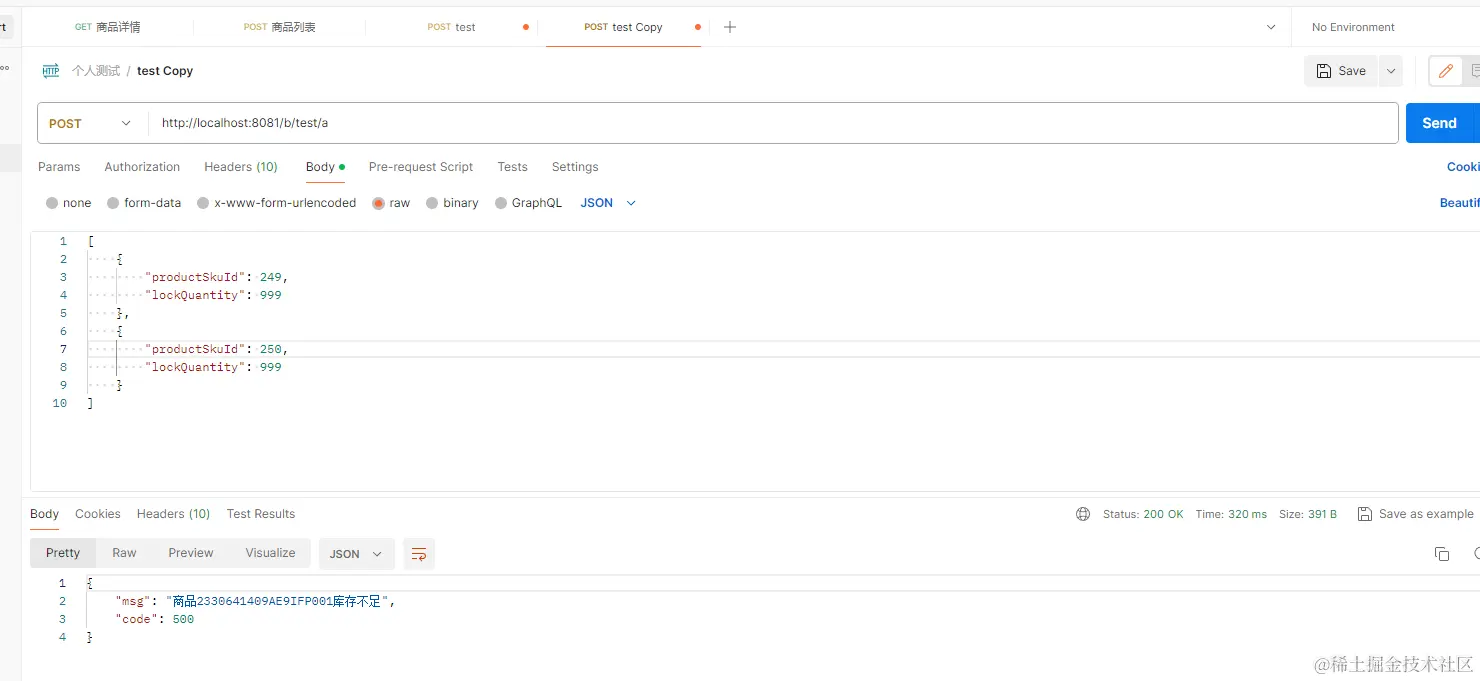Click the Beautify link
The height and width of the screenshot is (681, 1480).
click(1460, 203)
